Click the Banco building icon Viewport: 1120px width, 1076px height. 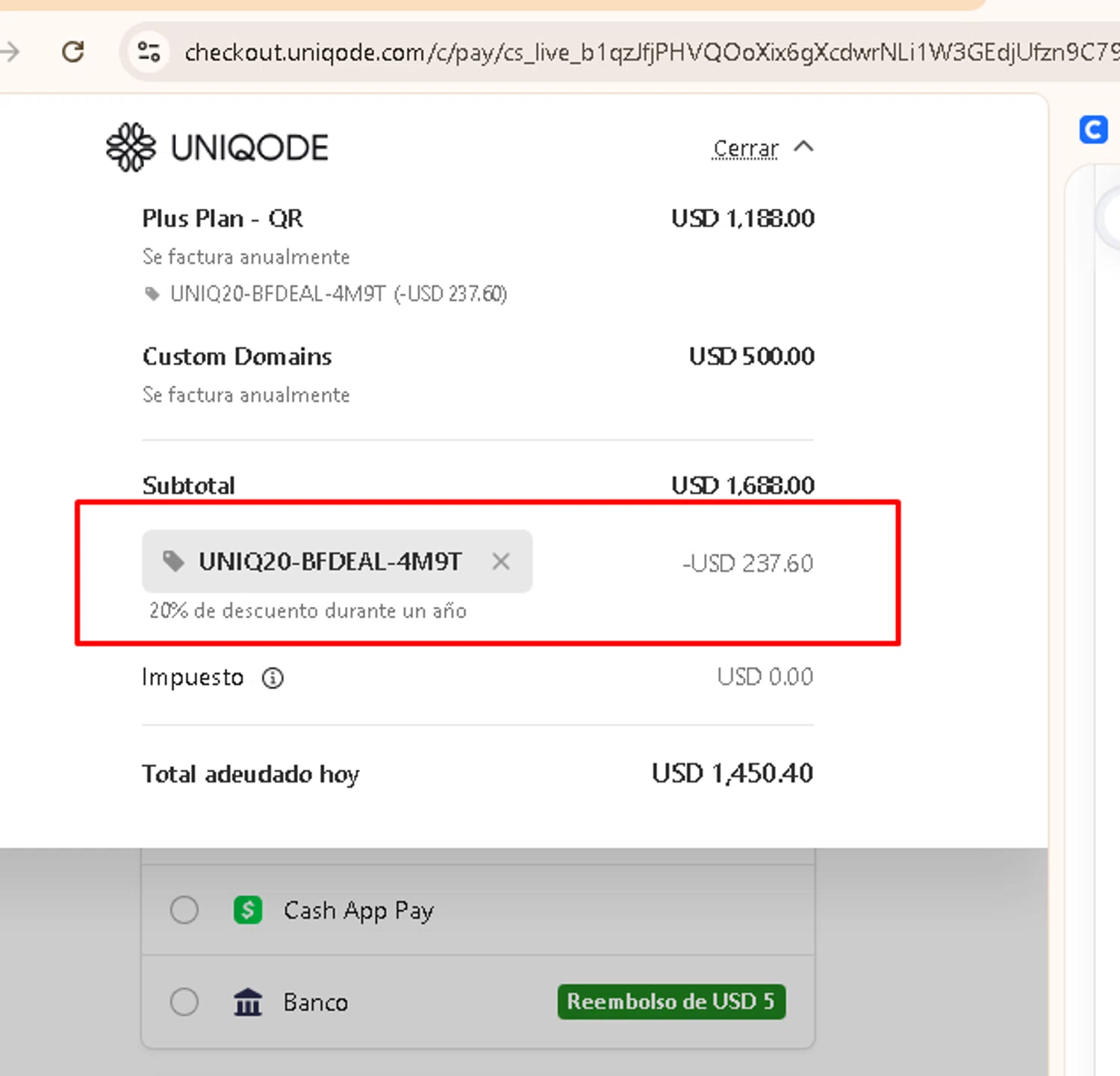pyautogui.click(x=248, y=1002)
